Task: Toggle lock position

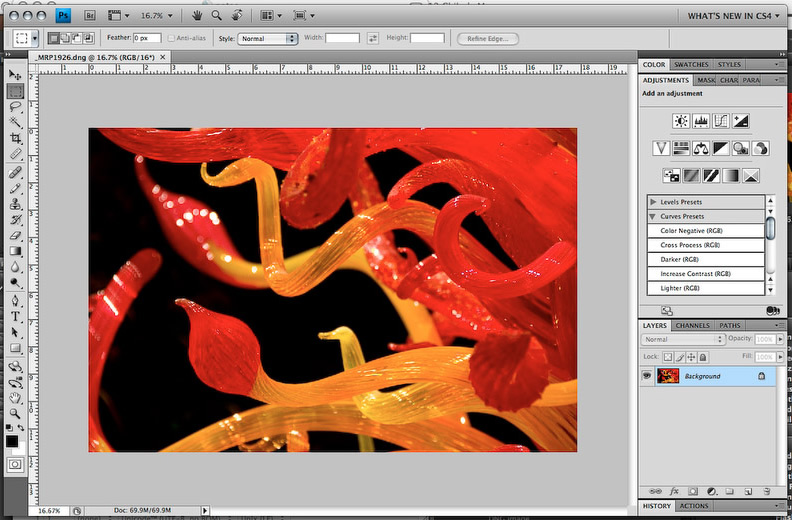Action: [x=691, y=357]
